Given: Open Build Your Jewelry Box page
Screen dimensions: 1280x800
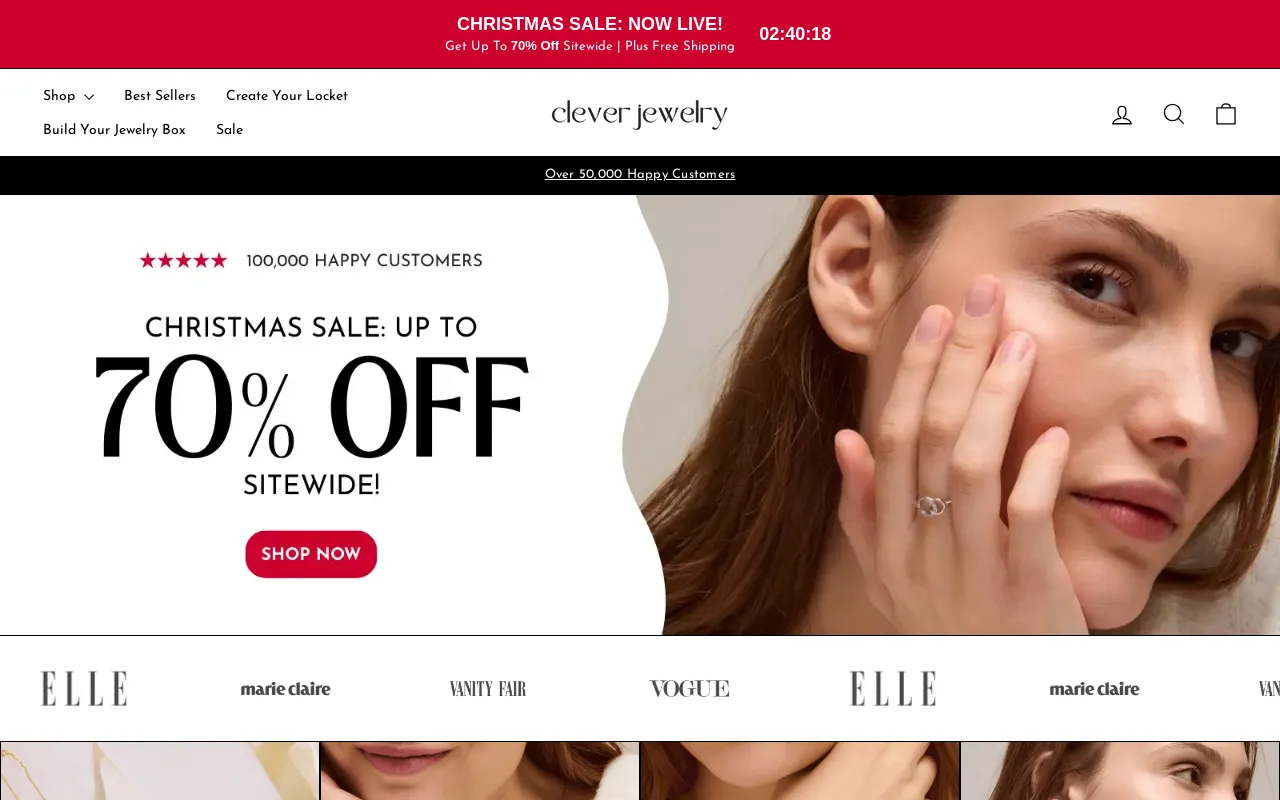Looking at the screenshot, I should click(114, 130).
